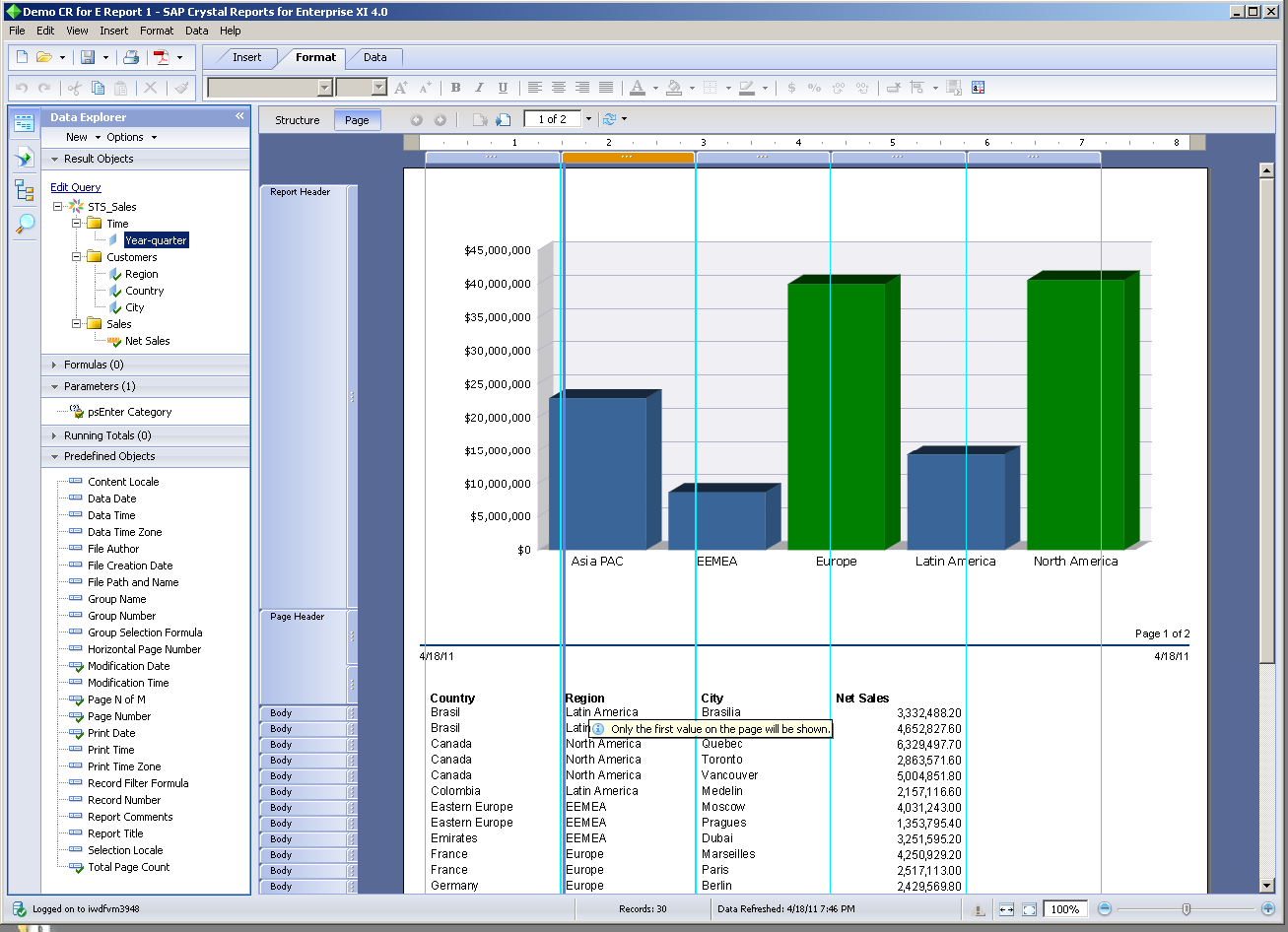Switch to the Insert tab
Viewport: 1288px width, 932px height.
coord(246,57)
